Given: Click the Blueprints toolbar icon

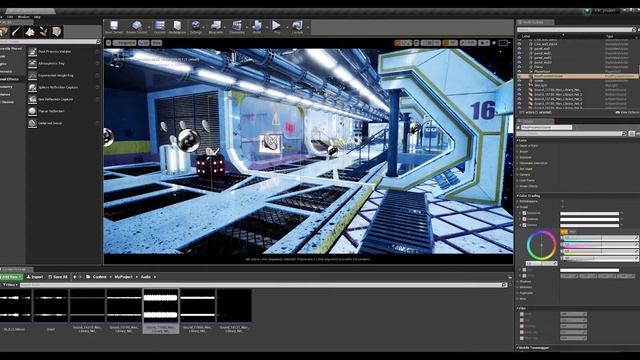Looking at the screenshot, I should coord(216,27).
